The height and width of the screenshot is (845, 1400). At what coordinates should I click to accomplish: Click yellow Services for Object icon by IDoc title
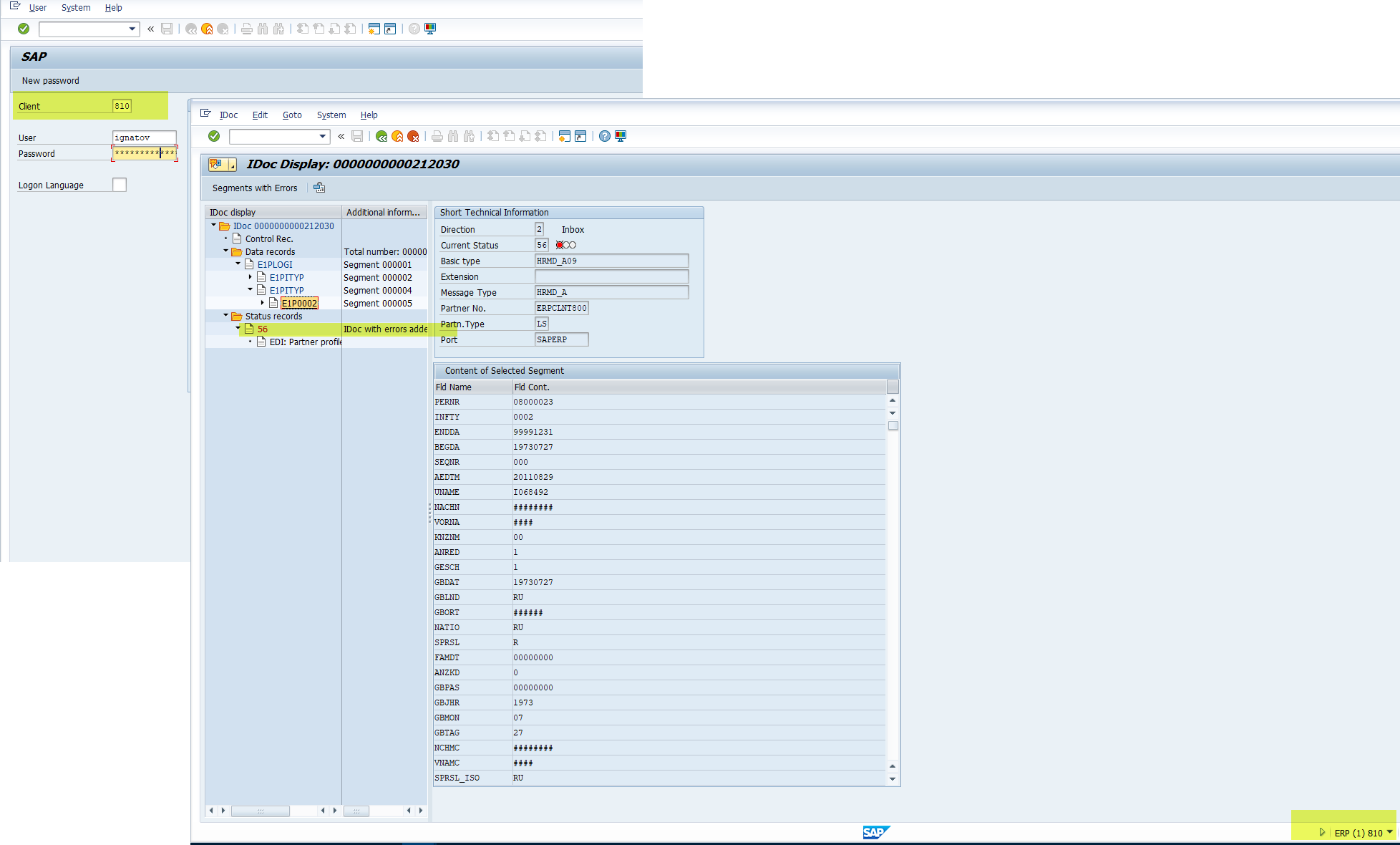click(x=216, y=164)
